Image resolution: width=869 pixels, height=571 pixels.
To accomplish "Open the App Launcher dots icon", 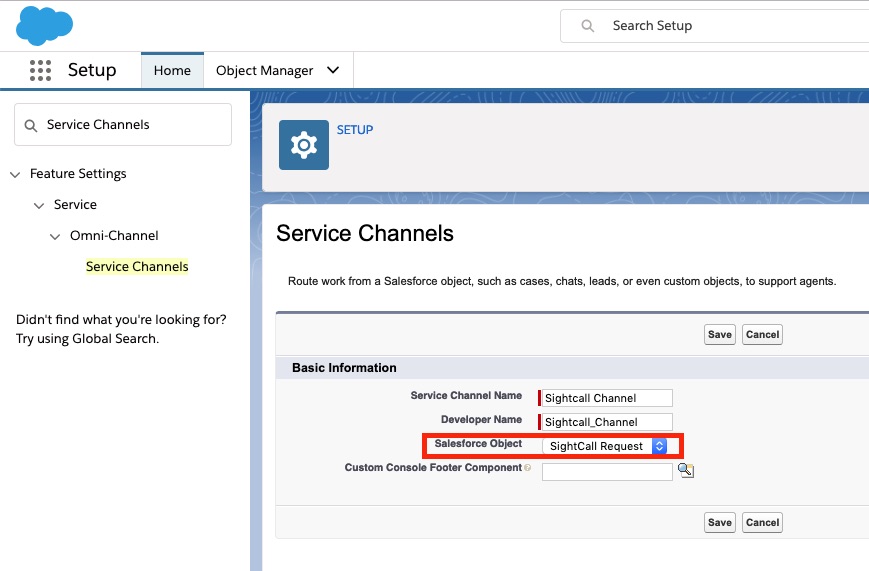I will 40,70.
